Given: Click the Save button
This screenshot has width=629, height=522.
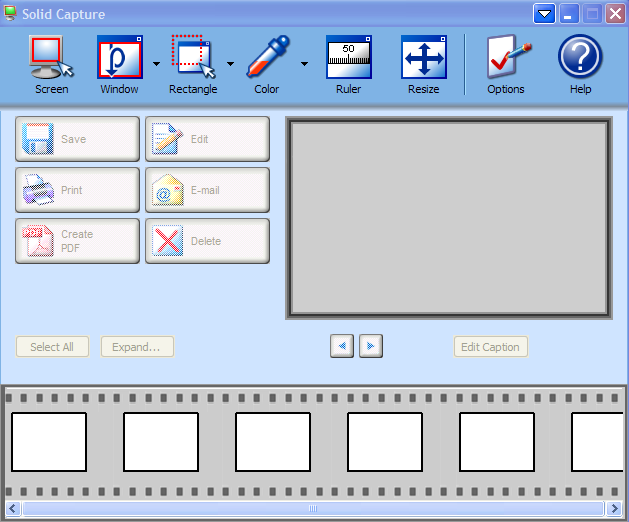Looking at the screenshot, I should pyautogui.click(x=77, y=139).
